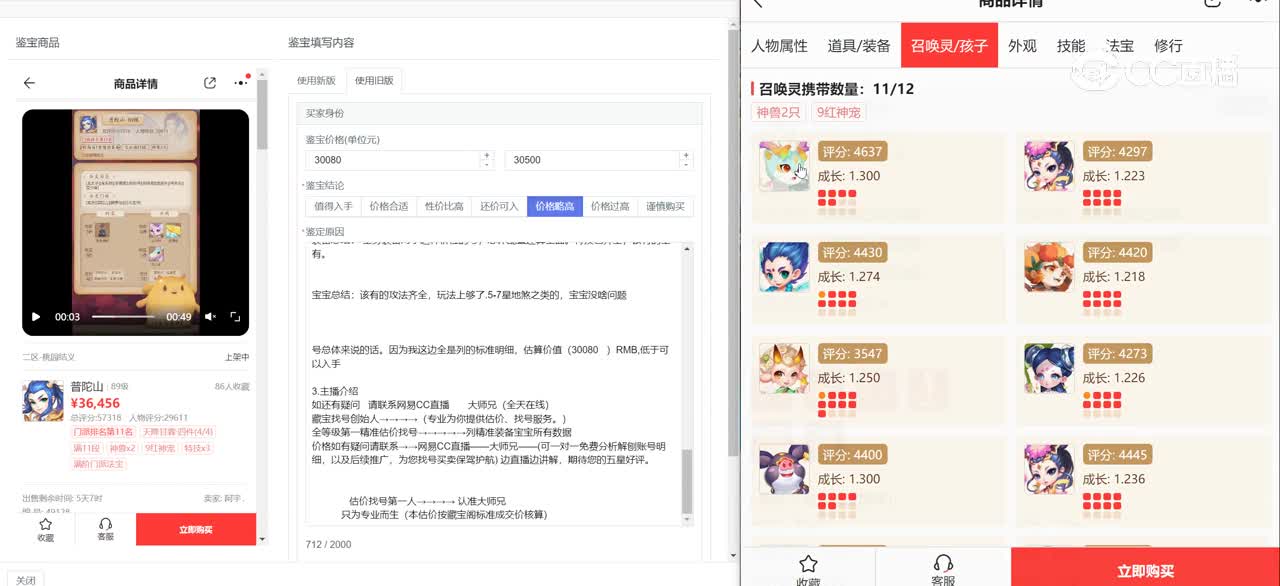
Task: Seek along the video progress bar
Action: coord(123,317)
